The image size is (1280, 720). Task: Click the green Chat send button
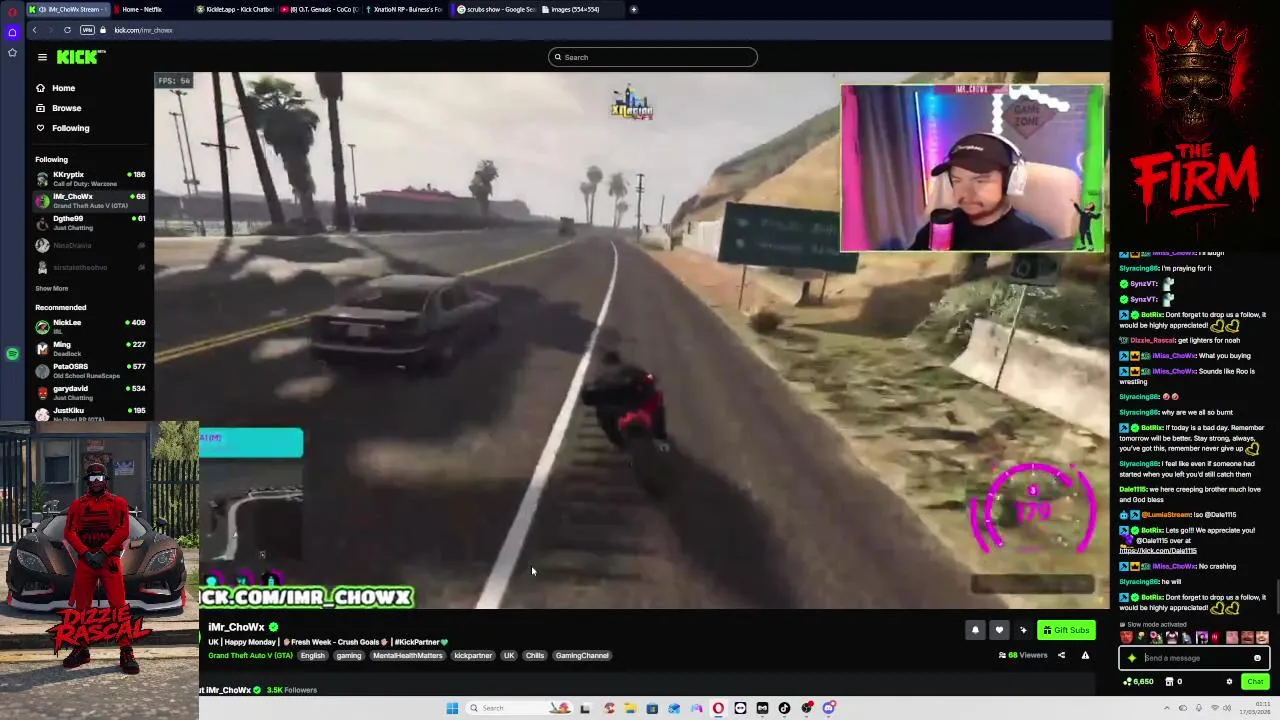coord(1255,682)
